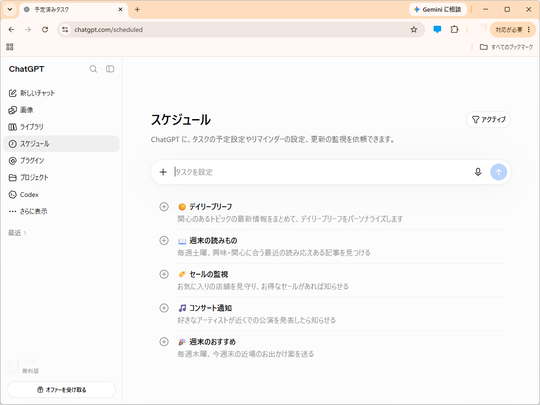This screenshot has width=540, height=405.
Task: Add the デイリーブリーフ suggestion with its plus icon
Action: point(164,207)
